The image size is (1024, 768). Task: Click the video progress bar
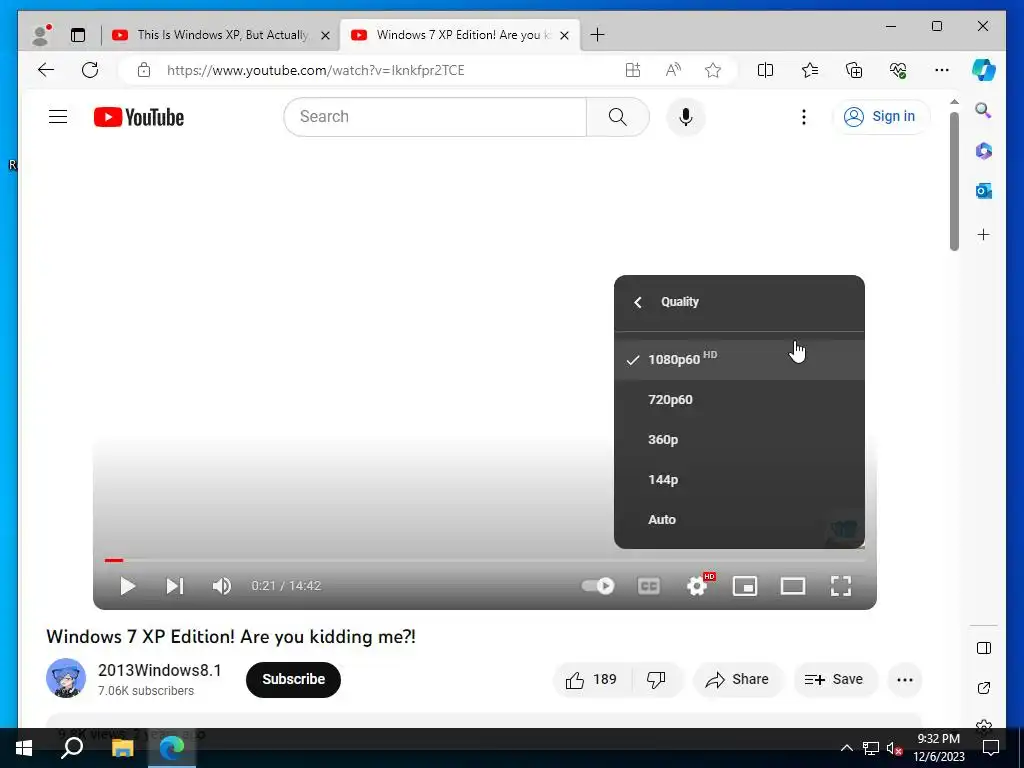tap(485, 560)
